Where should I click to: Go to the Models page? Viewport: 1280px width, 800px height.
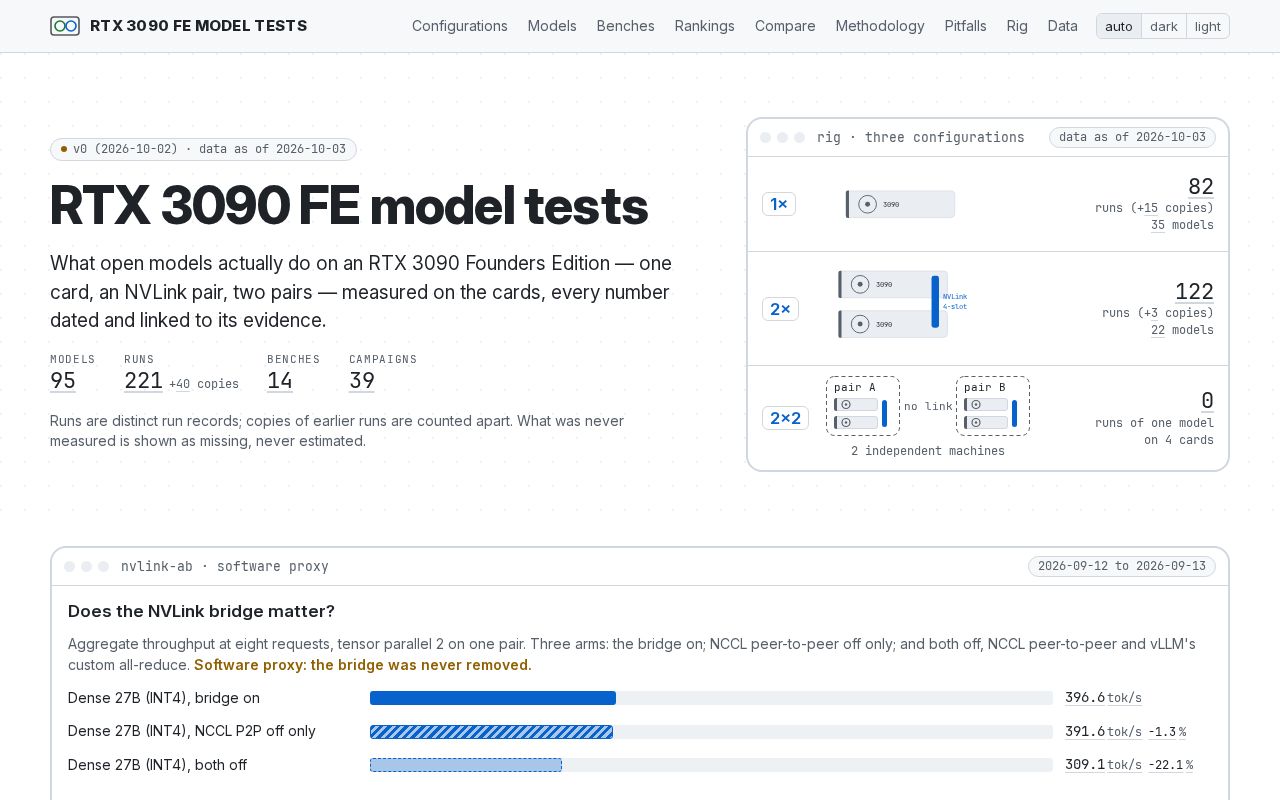(x=552, y=26)
